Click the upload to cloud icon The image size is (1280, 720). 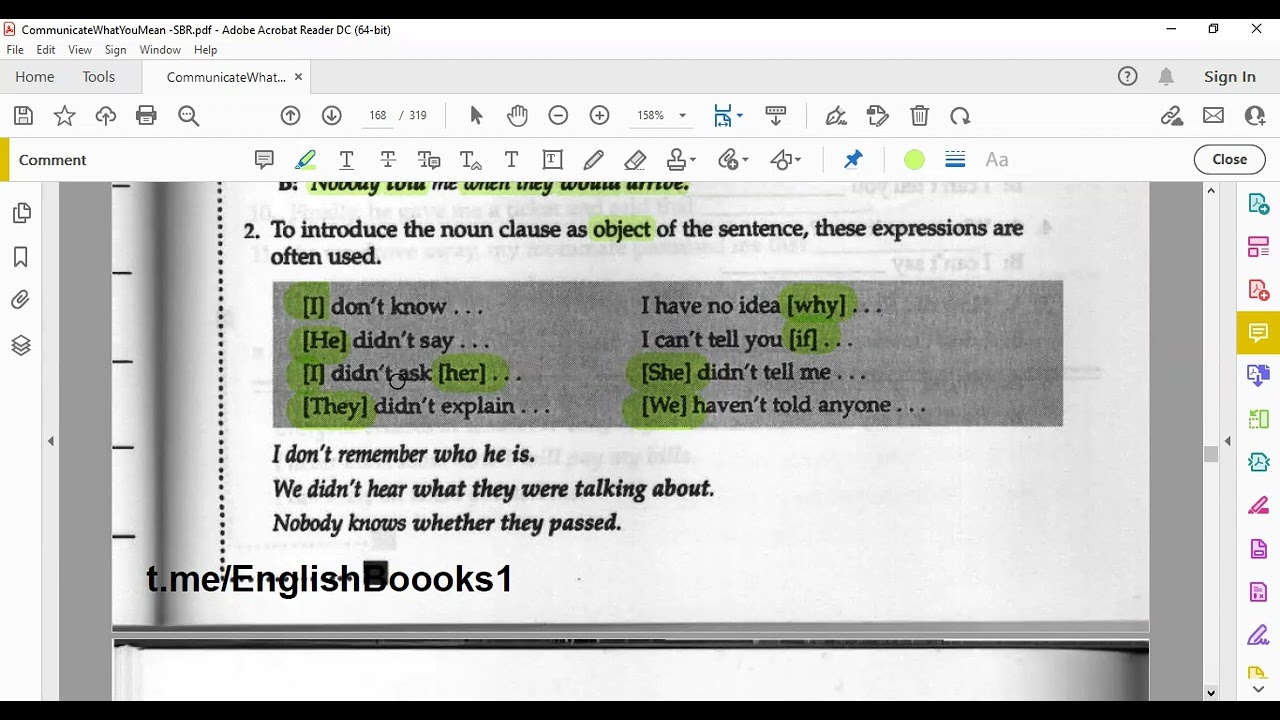(105, 116)
